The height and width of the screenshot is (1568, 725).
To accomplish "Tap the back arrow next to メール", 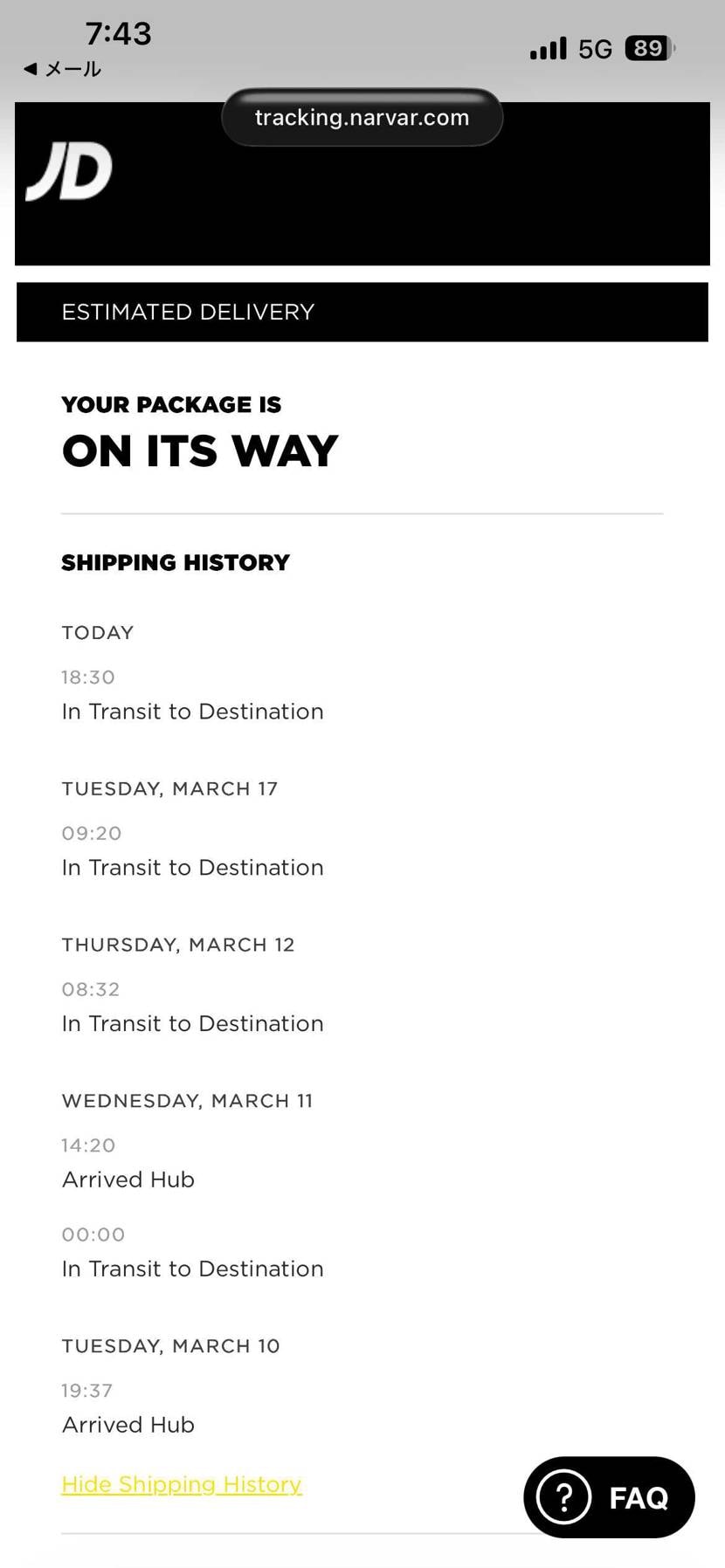I will pos(31,68).
